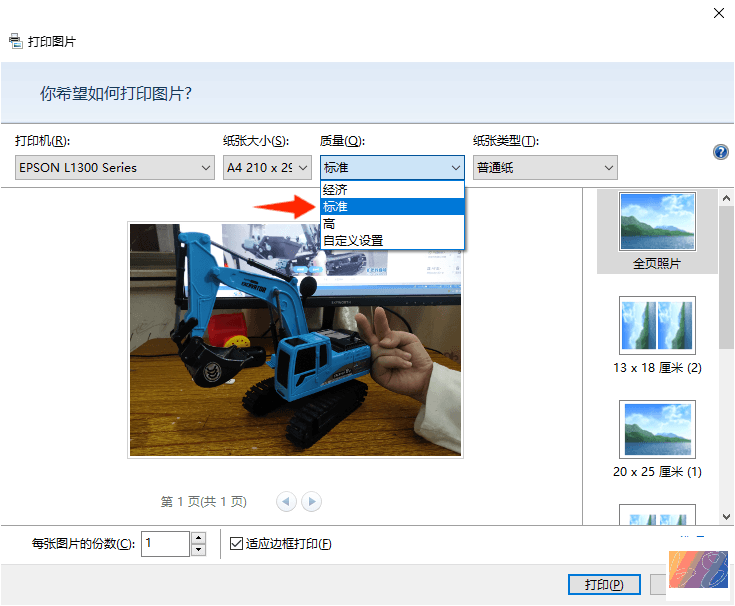Click the blue help question mark icon
Image resolution: width=735 pixels, height=606 pixels.
pos(720,152)
